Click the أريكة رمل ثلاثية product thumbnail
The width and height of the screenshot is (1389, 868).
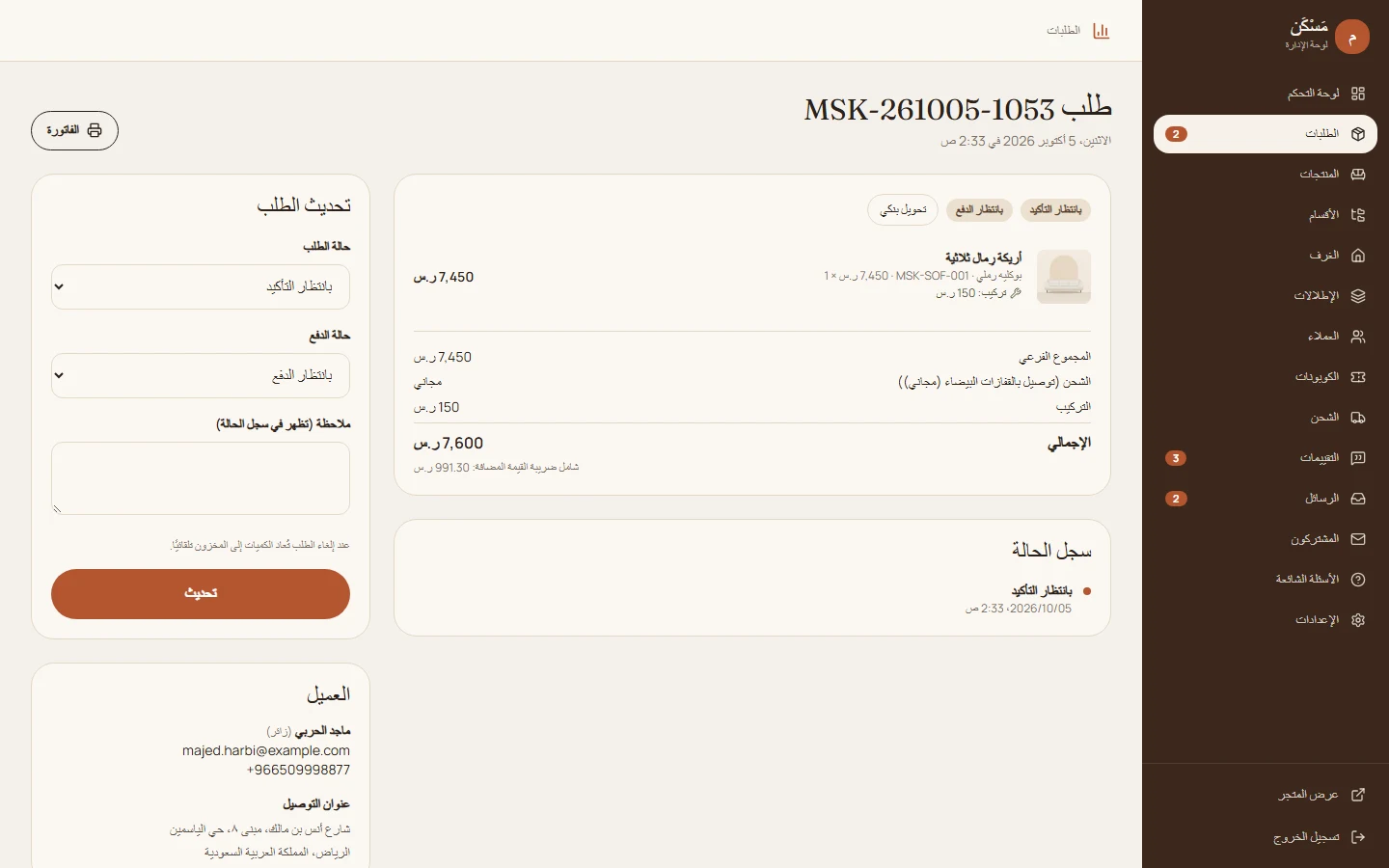point(1064,277)
